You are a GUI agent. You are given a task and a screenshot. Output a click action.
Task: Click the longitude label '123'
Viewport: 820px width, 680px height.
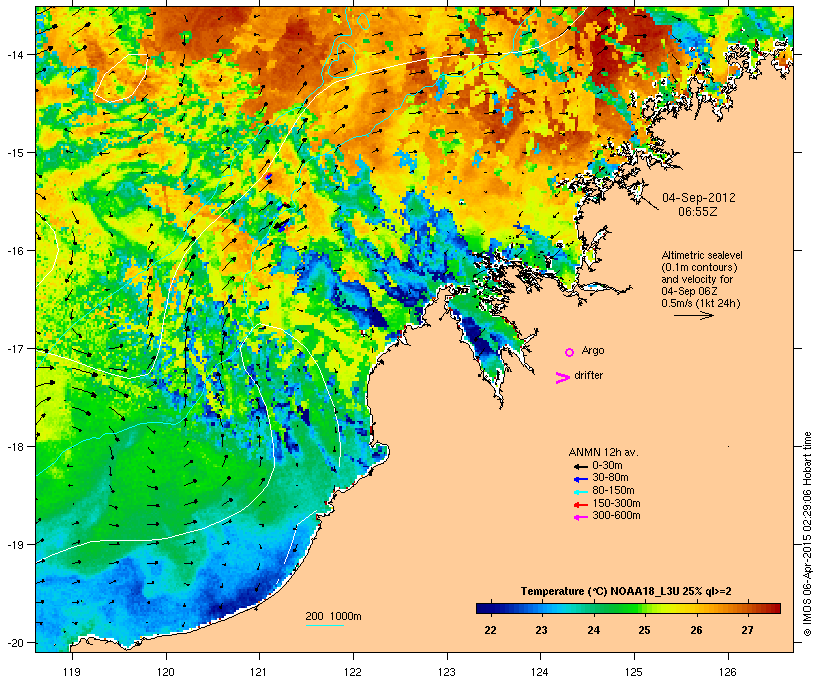pyautogui.click(x=447, y=671)
